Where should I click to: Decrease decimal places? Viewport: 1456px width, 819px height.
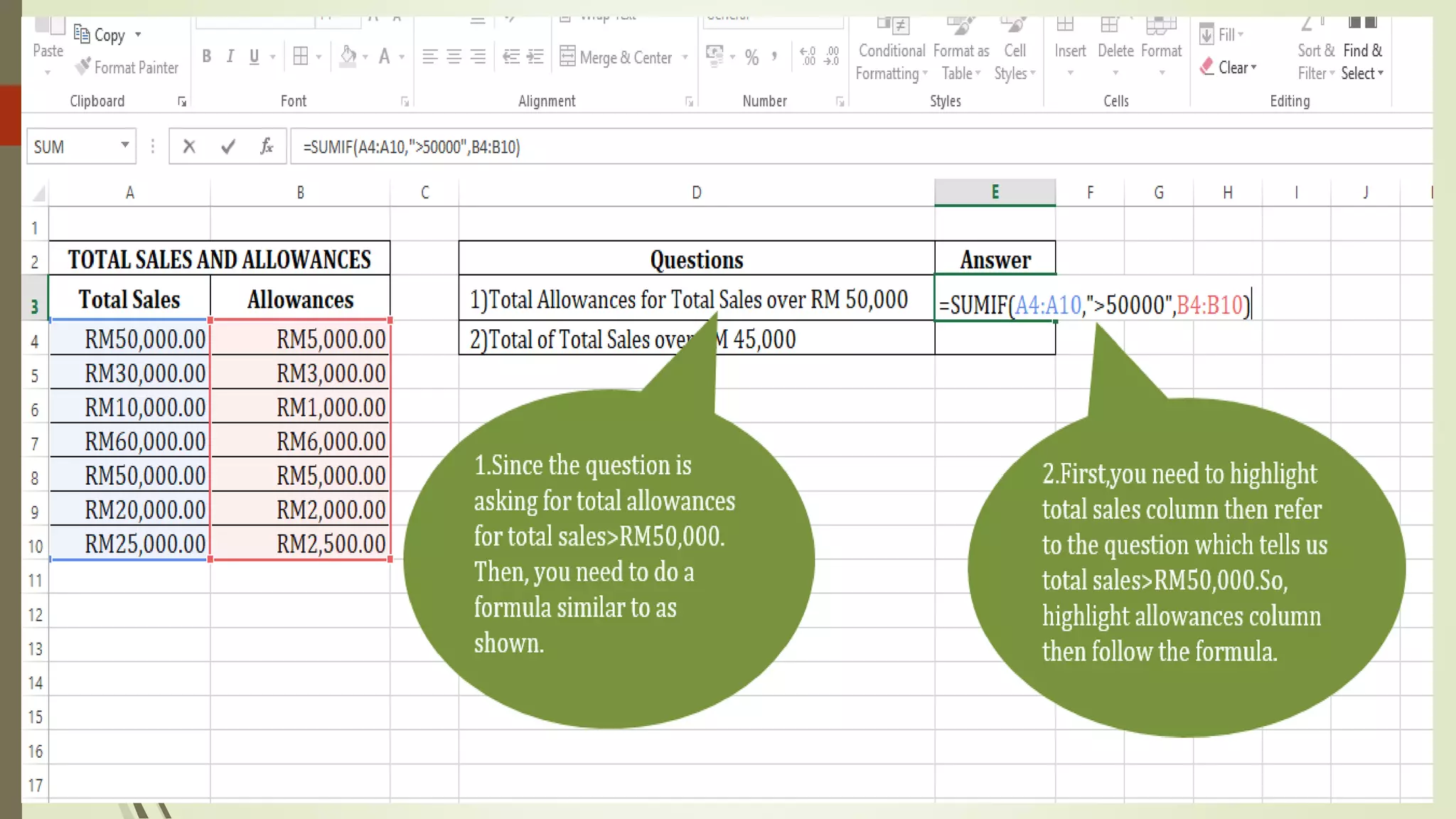[x=832, y=56]
